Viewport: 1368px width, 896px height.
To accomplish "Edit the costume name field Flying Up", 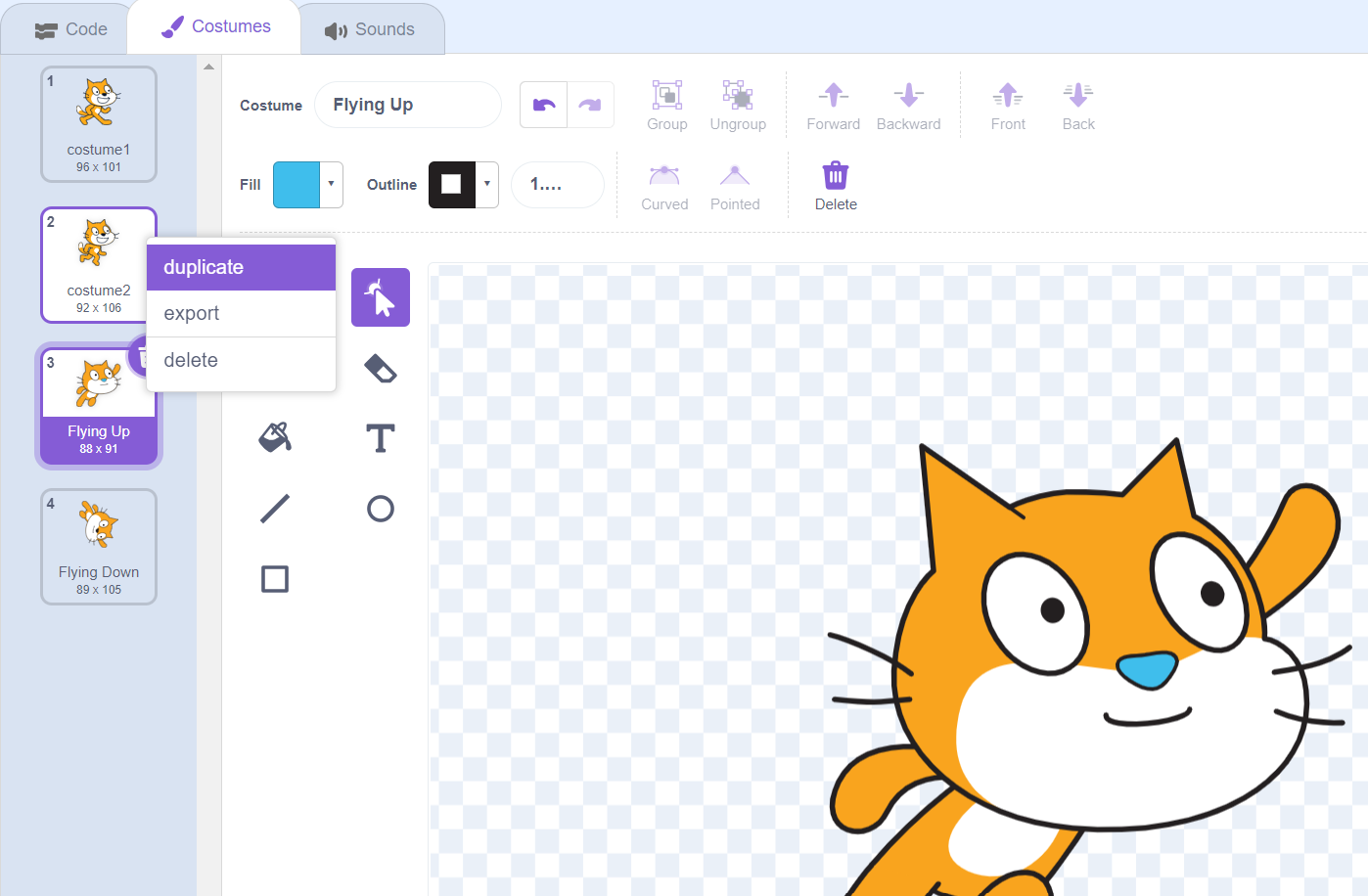I will tap(408, 105).
